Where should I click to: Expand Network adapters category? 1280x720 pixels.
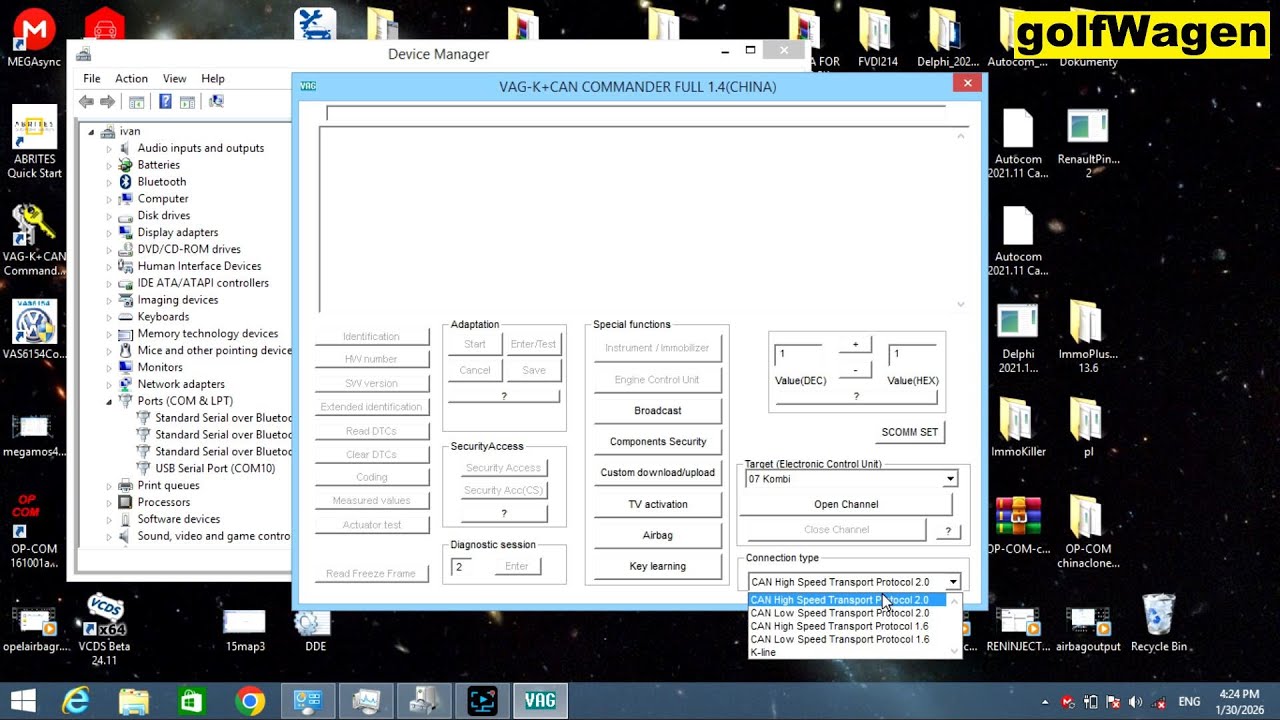pos(110,384)
